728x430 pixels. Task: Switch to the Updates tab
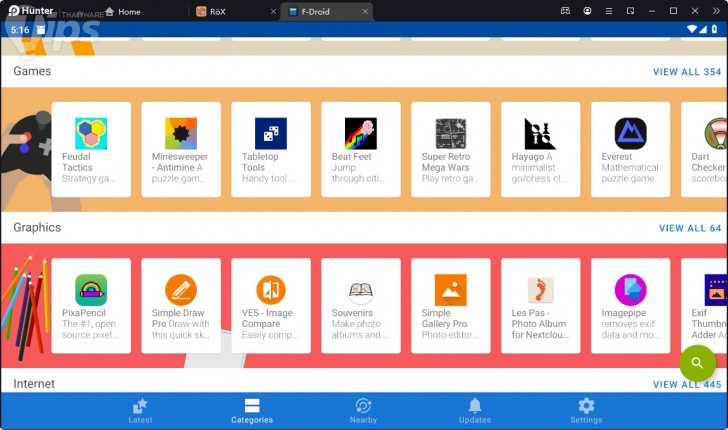474,411
